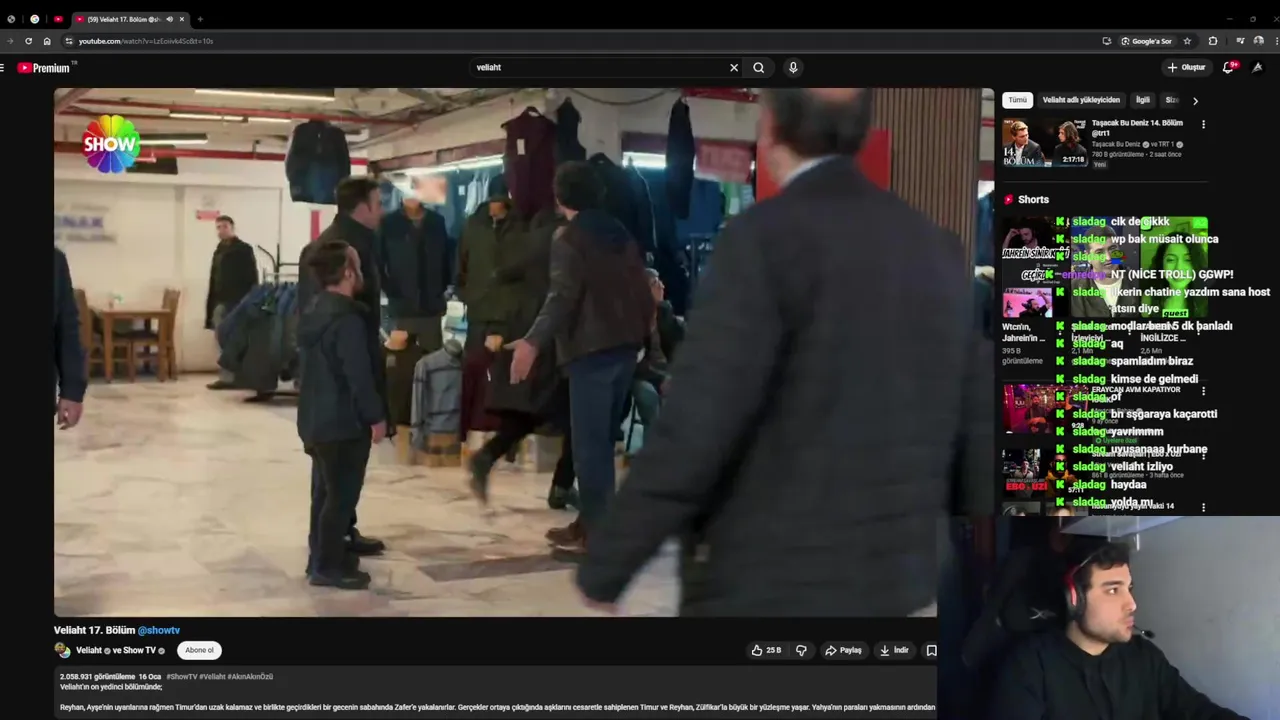The height and width of the screenshot is (720, 1280).
Task: Open the Veliaht channel name link
Action: (x=89, y=650)
